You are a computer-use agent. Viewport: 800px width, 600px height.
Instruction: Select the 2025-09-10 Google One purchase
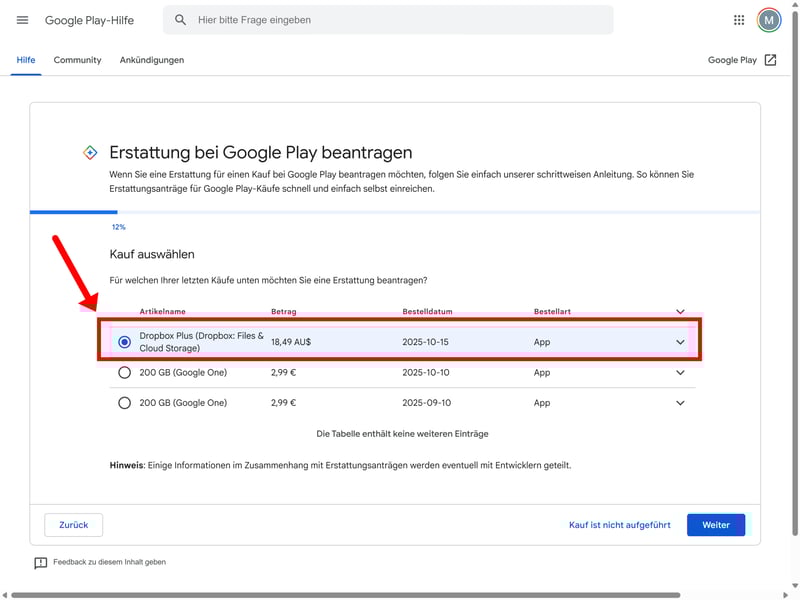(124, 403)
